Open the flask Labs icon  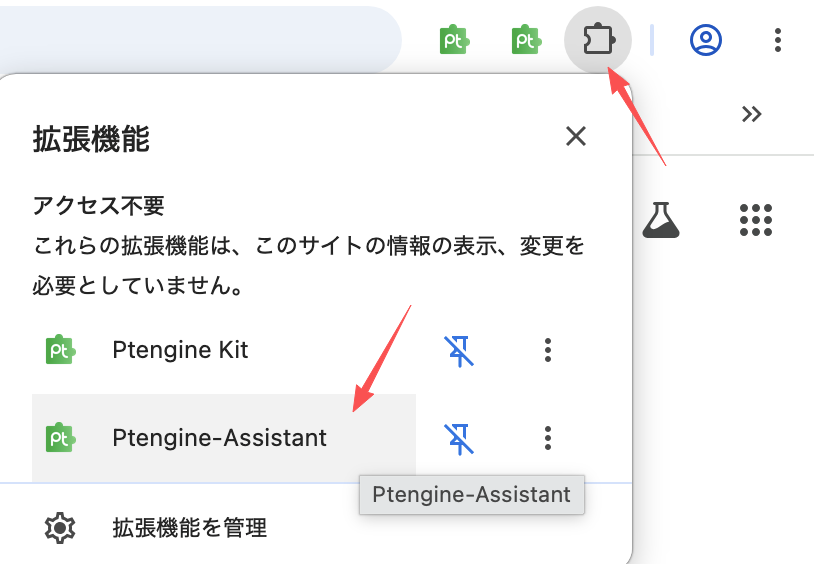pos(660,220)
